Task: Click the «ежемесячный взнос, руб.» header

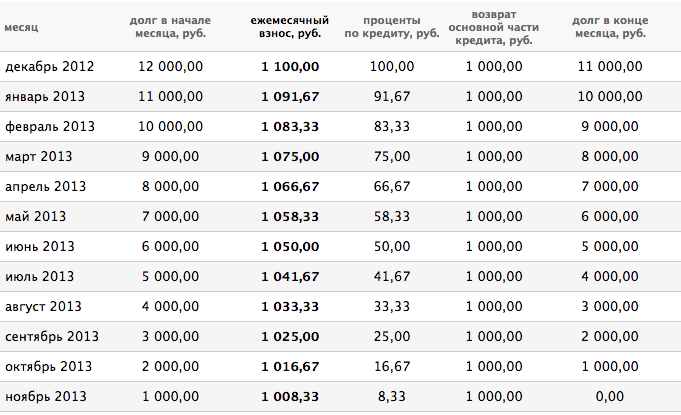Action: 290,27
